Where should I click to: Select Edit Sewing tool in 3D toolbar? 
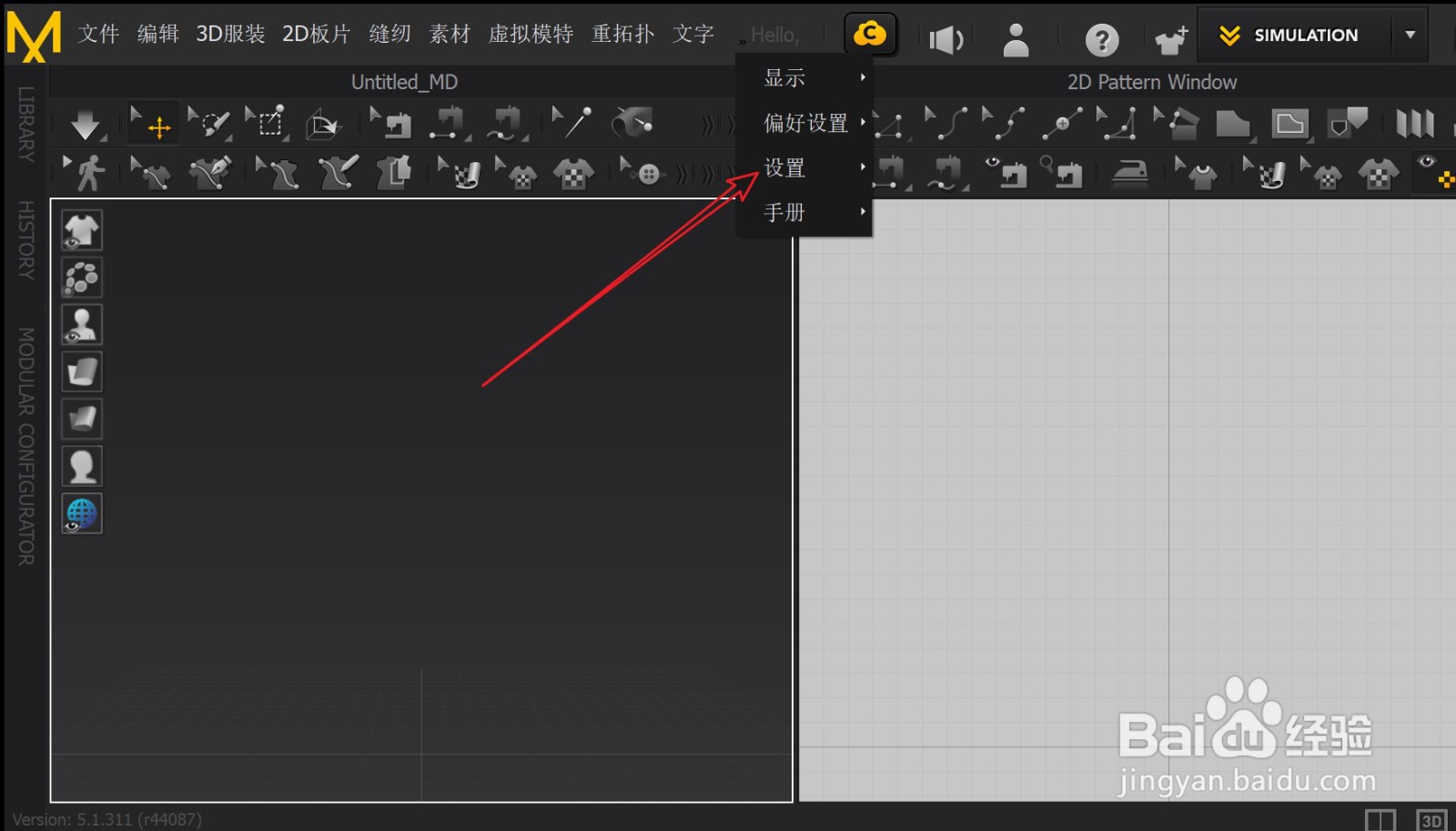click(391, 124)
